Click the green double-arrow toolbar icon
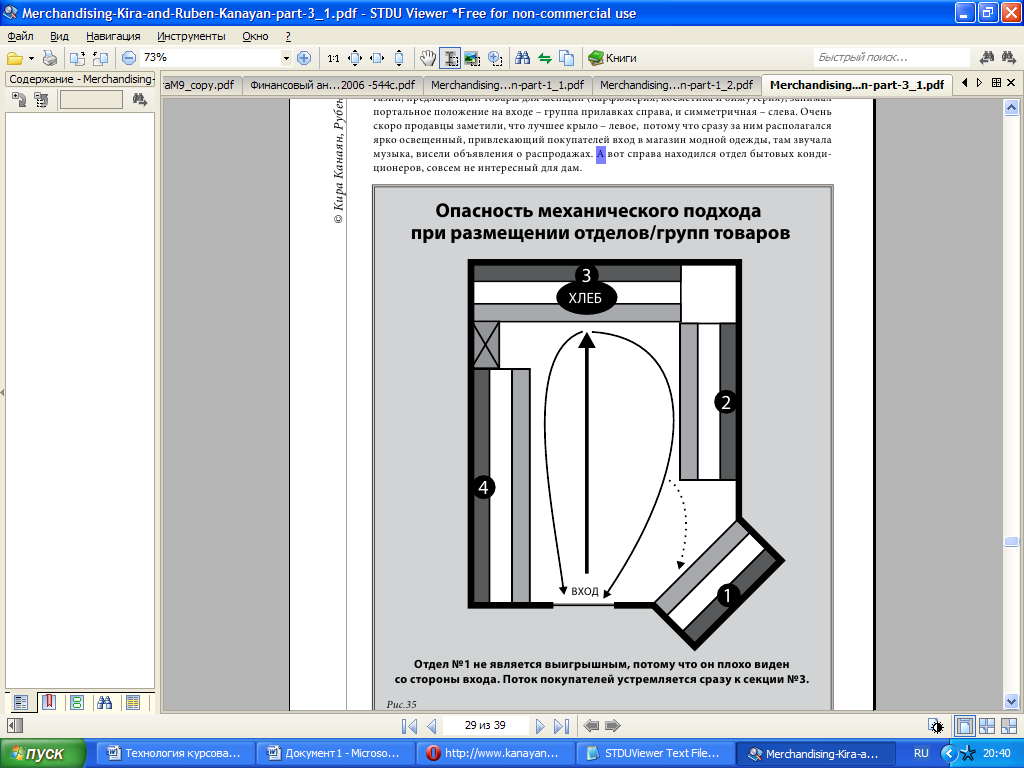 (545, 58)
